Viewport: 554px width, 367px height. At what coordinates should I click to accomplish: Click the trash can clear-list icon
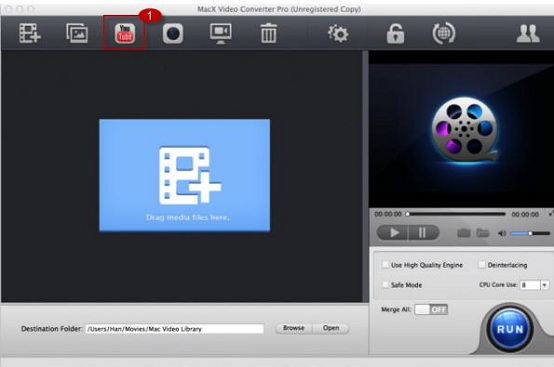click(269, 33)
